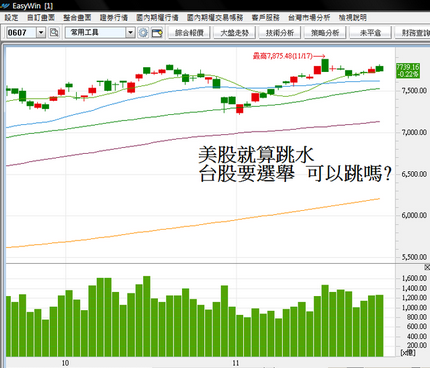
Task: Click the 財務查詢 button
Action: [413, 33]
